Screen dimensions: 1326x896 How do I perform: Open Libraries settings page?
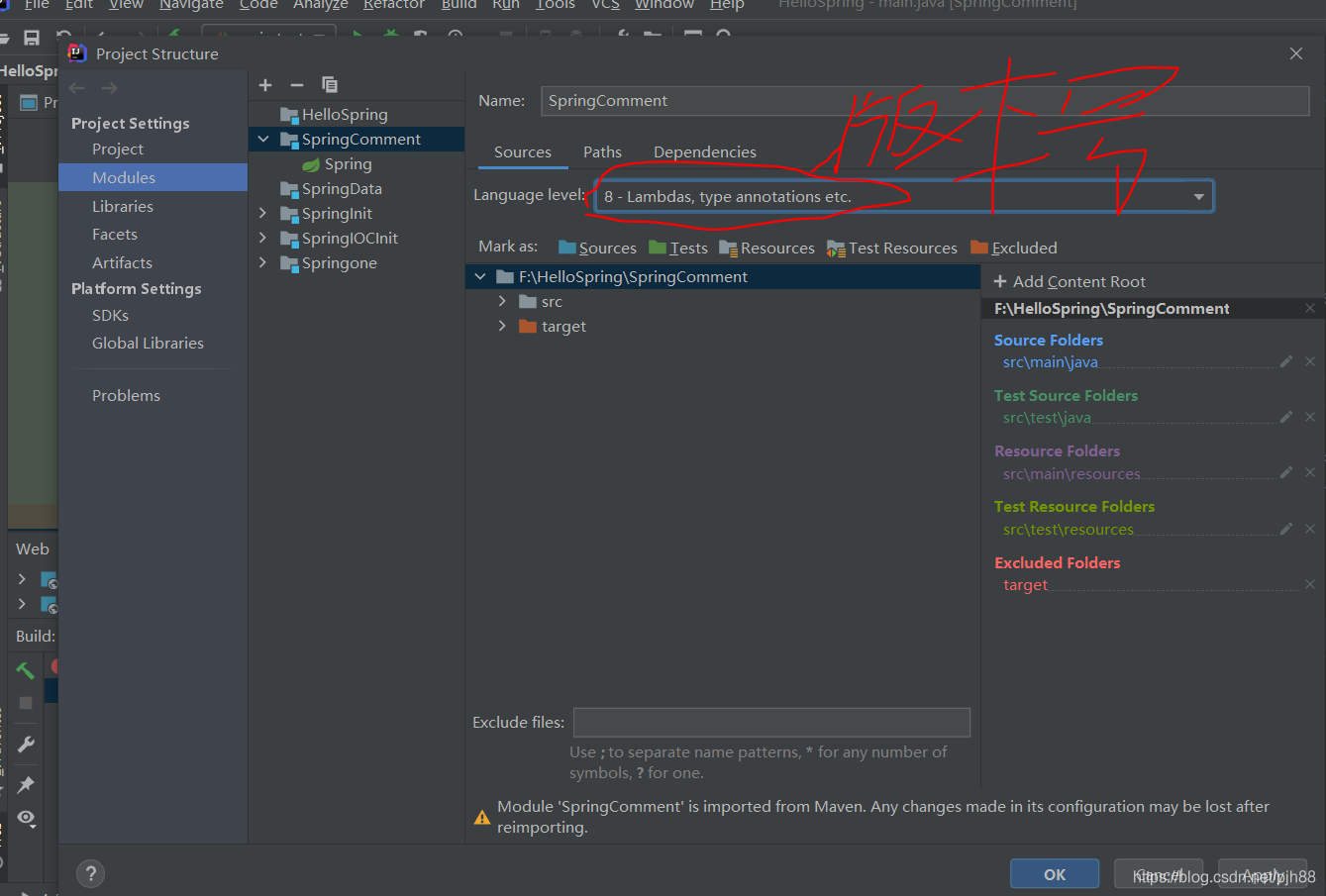[x=123, y=207]
